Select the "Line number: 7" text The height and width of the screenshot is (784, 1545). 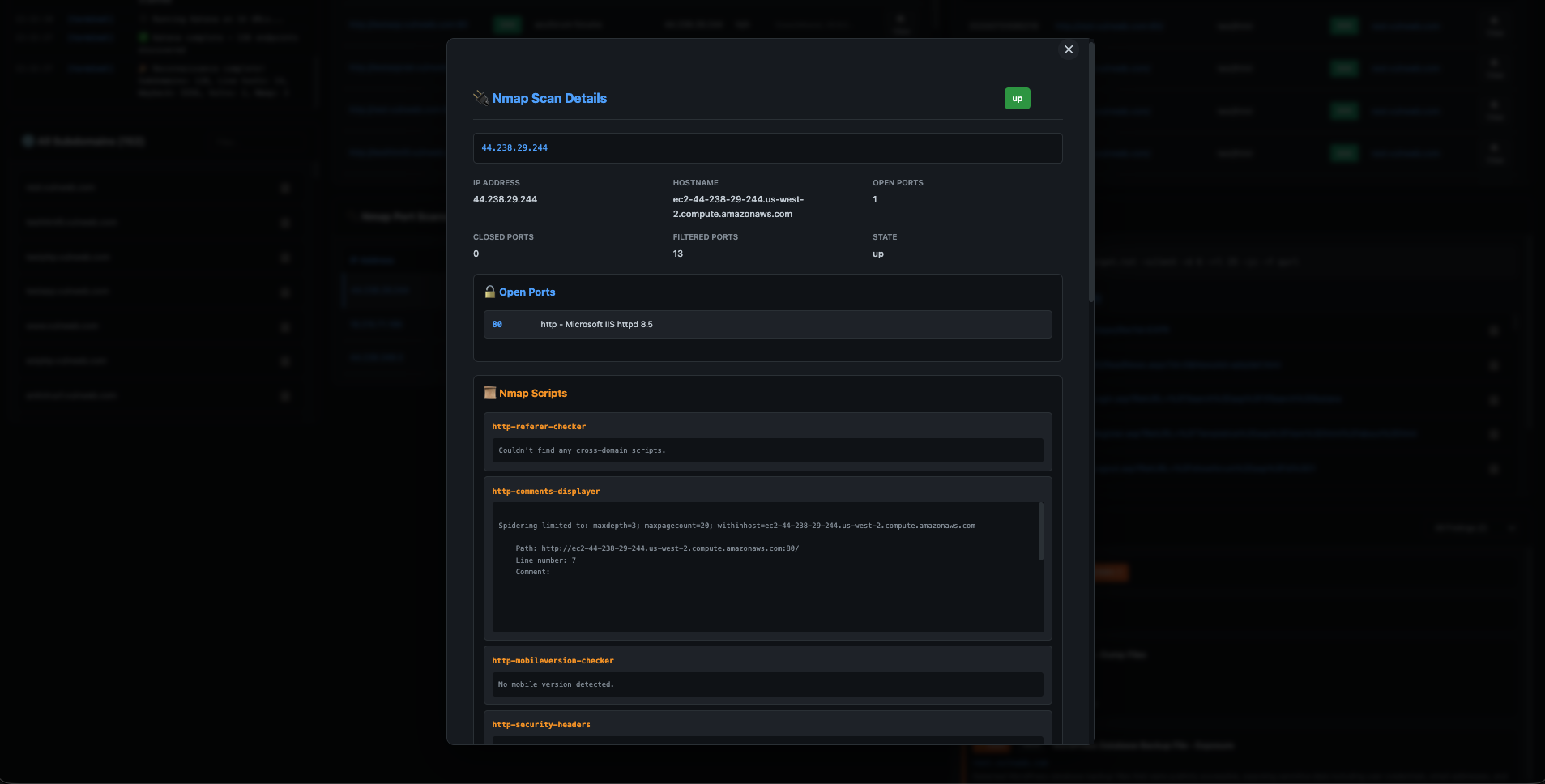[546, 560]
